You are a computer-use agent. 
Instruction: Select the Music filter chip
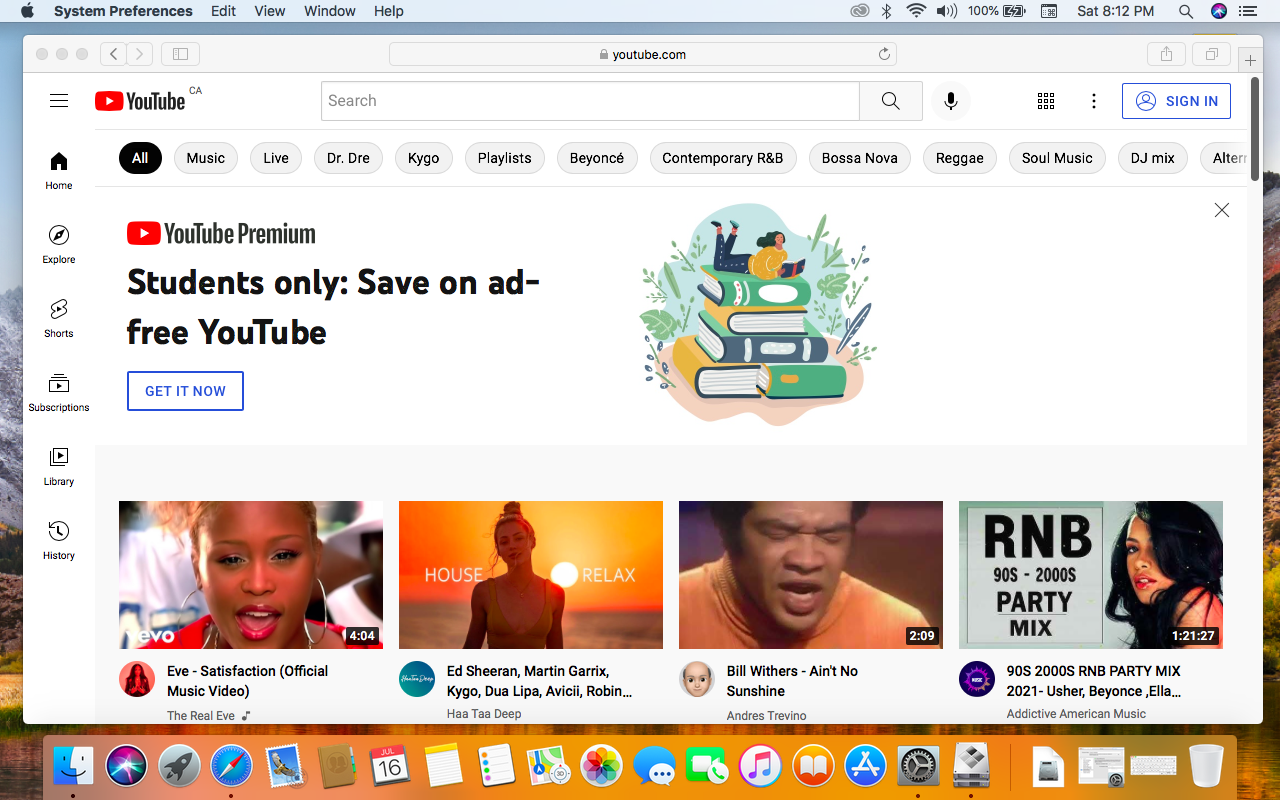(x=206, y=158)
